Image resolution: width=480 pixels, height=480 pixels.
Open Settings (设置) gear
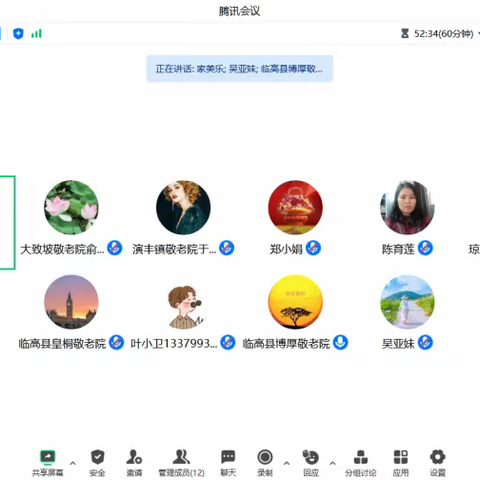coord(437,462)
